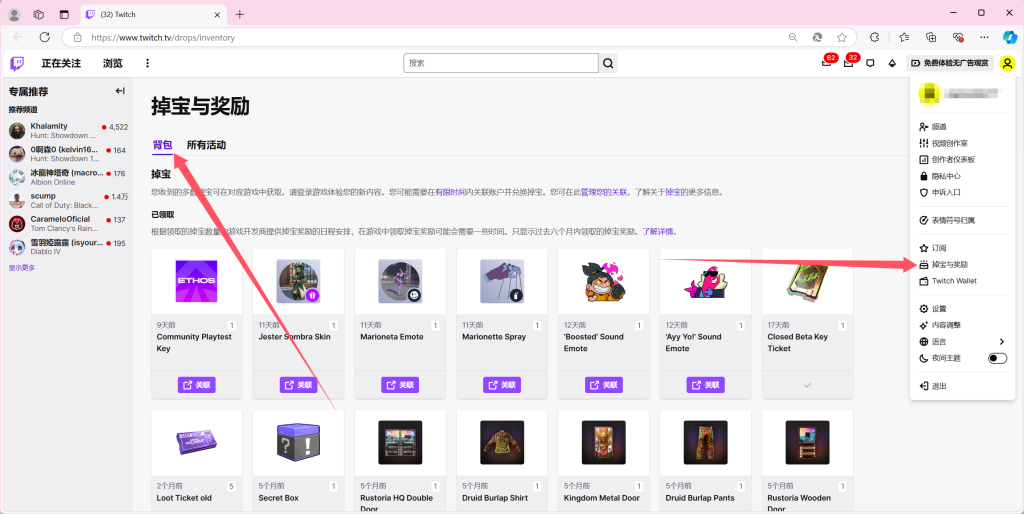Click the browser profile icon at top left
This screenshot has width=1024, height=514.
click(x=14, y=14)
